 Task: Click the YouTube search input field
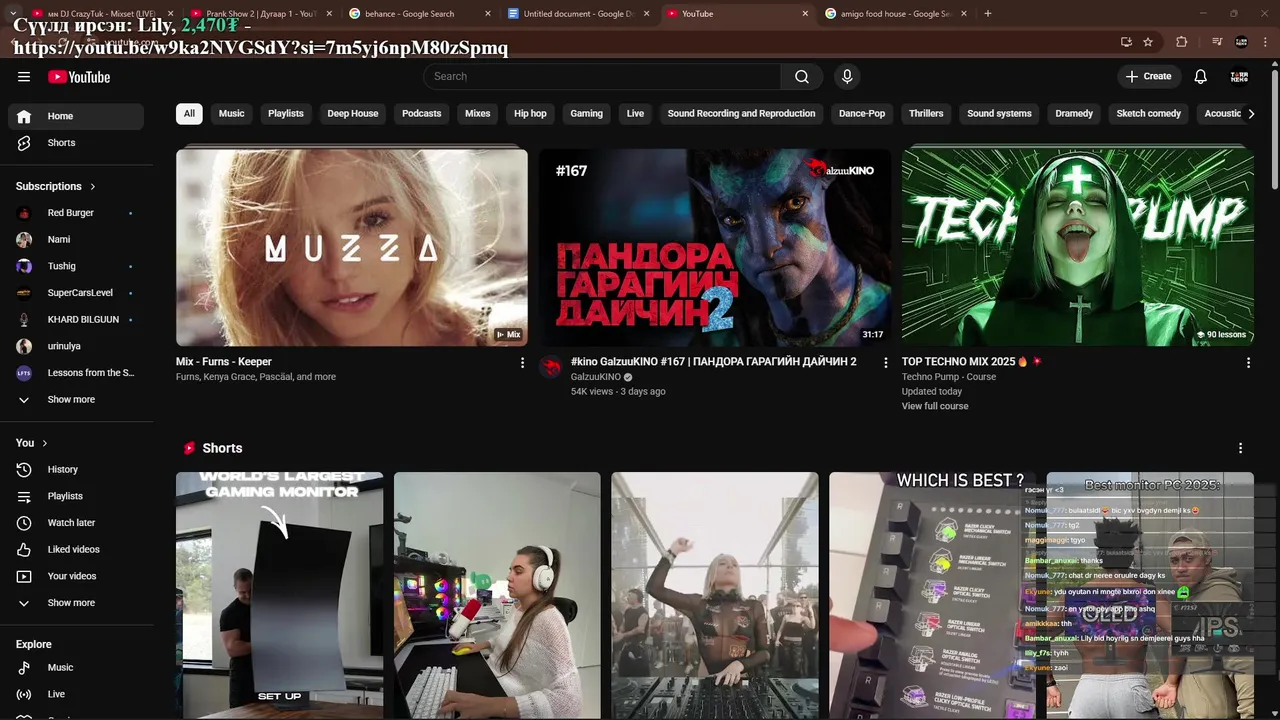(x=602, y=77)
